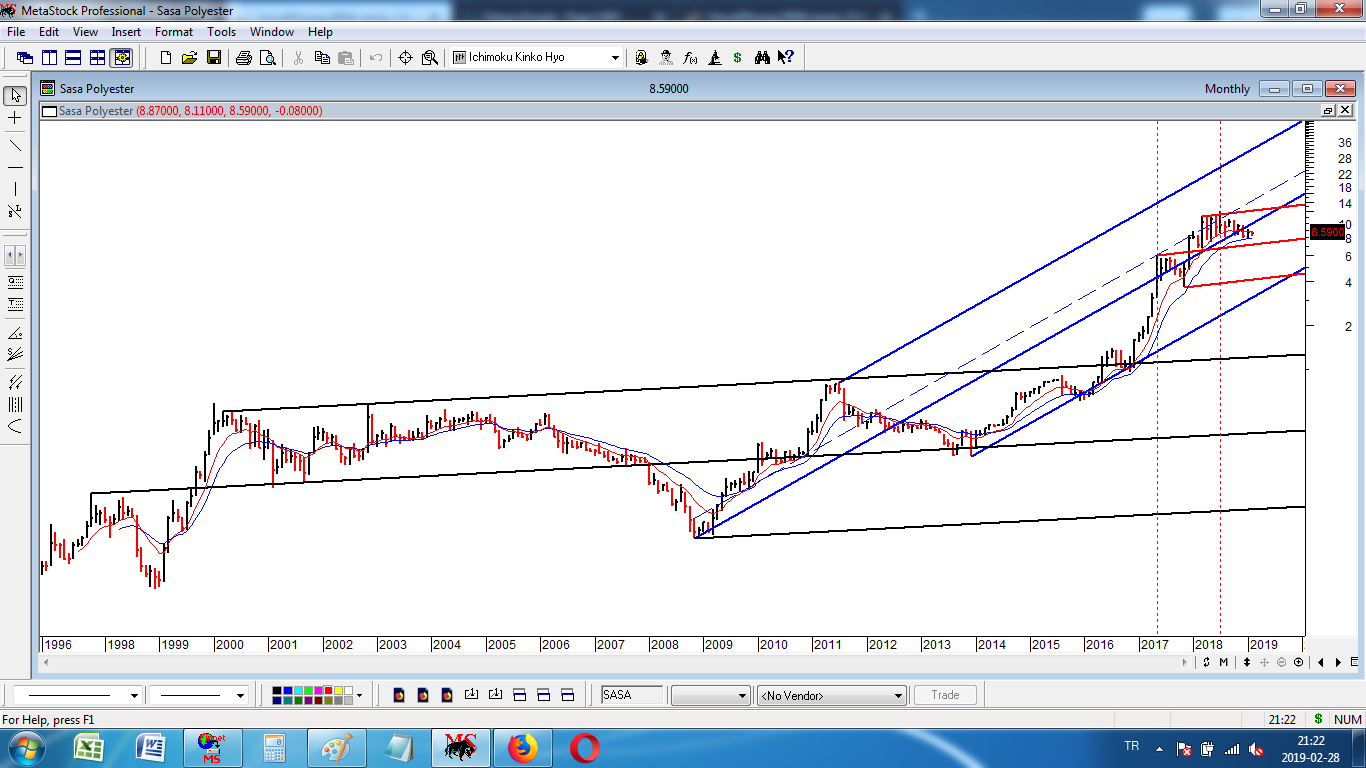Open Word from the taskbar
The width and height of the screenshot is (1366, 768).
[151, 748]
